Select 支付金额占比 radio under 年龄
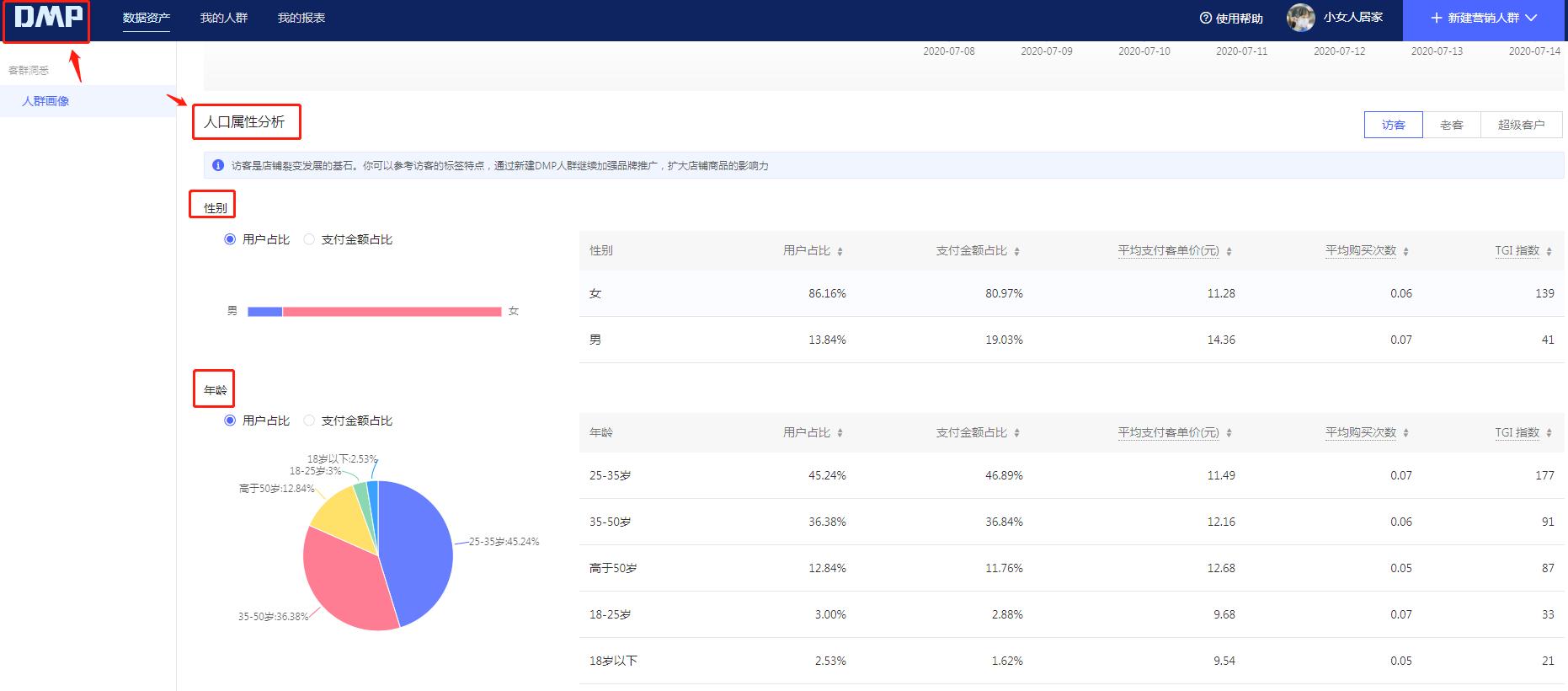Image resolution: width=1568 pixels, height=691 pixels. pos(309,420)
